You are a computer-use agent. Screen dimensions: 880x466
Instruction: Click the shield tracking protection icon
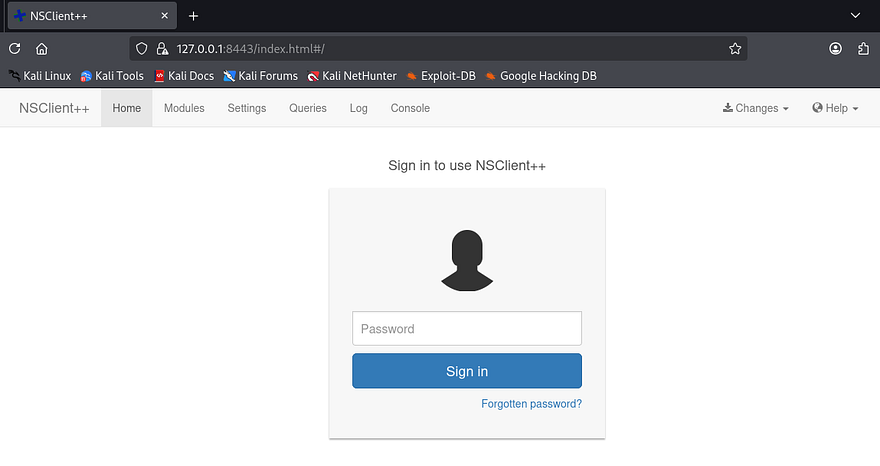point(141,48)
